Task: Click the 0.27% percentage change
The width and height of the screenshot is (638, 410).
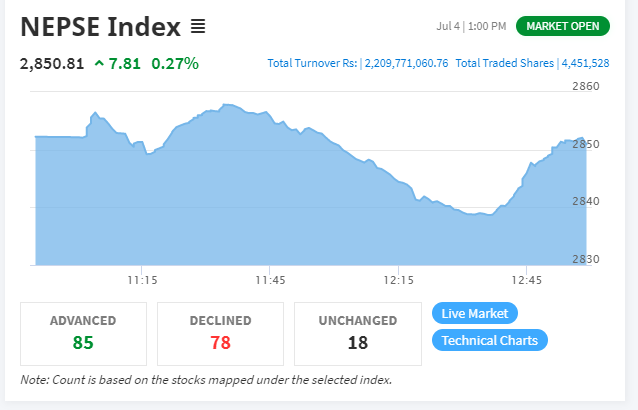Action: (175, 63)
